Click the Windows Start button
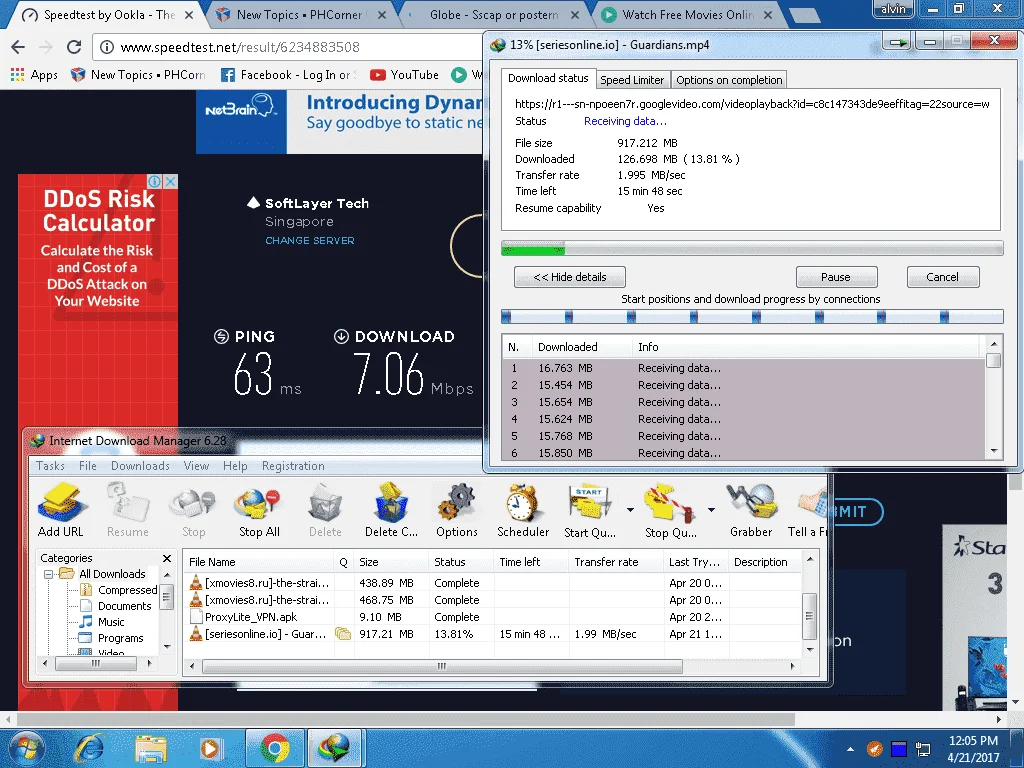1024x768 pixels. click(x=27, y=748)
